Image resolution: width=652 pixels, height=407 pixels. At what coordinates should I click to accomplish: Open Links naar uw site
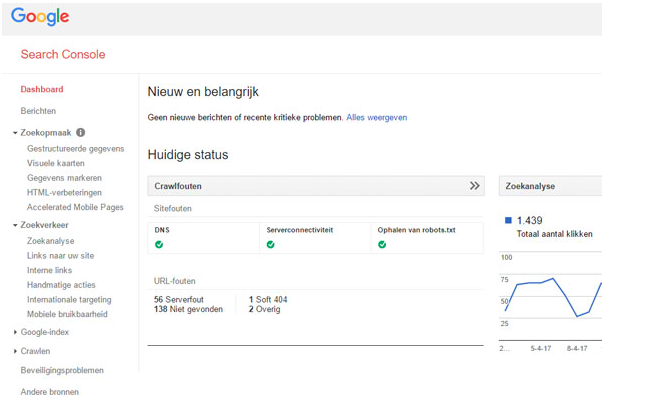[x=61, y=256]
